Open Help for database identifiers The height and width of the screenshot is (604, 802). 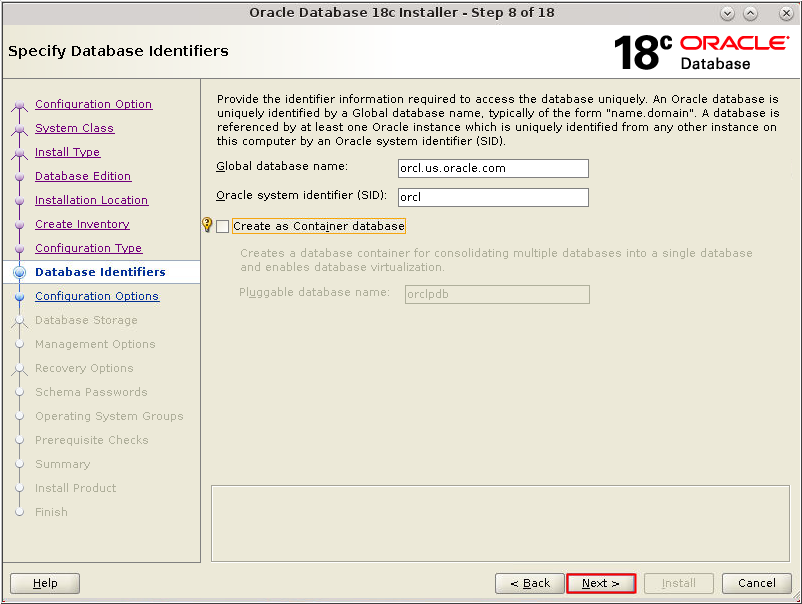(x=44, y=583)
